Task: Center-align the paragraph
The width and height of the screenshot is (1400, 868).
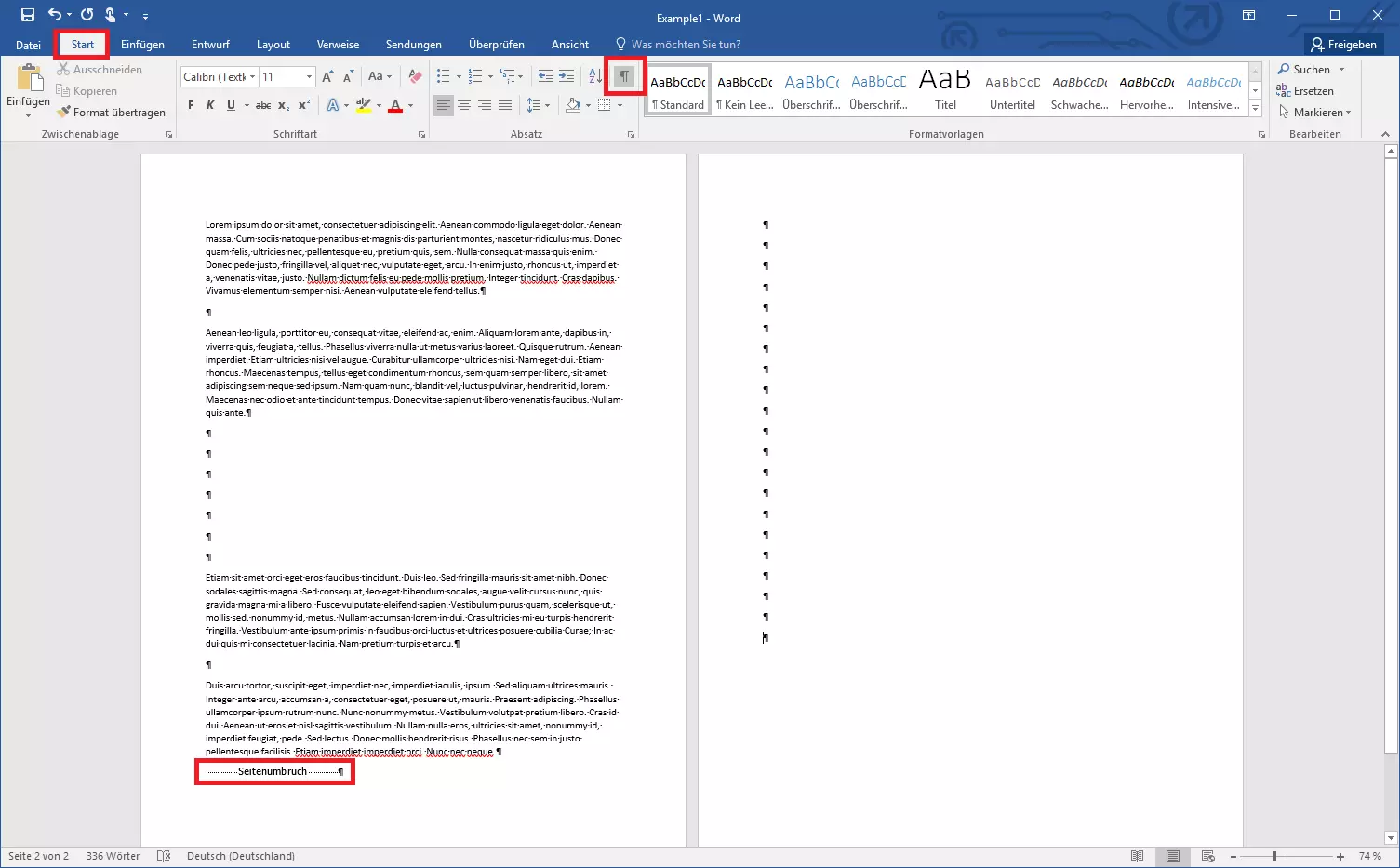Action: (463, 105)
